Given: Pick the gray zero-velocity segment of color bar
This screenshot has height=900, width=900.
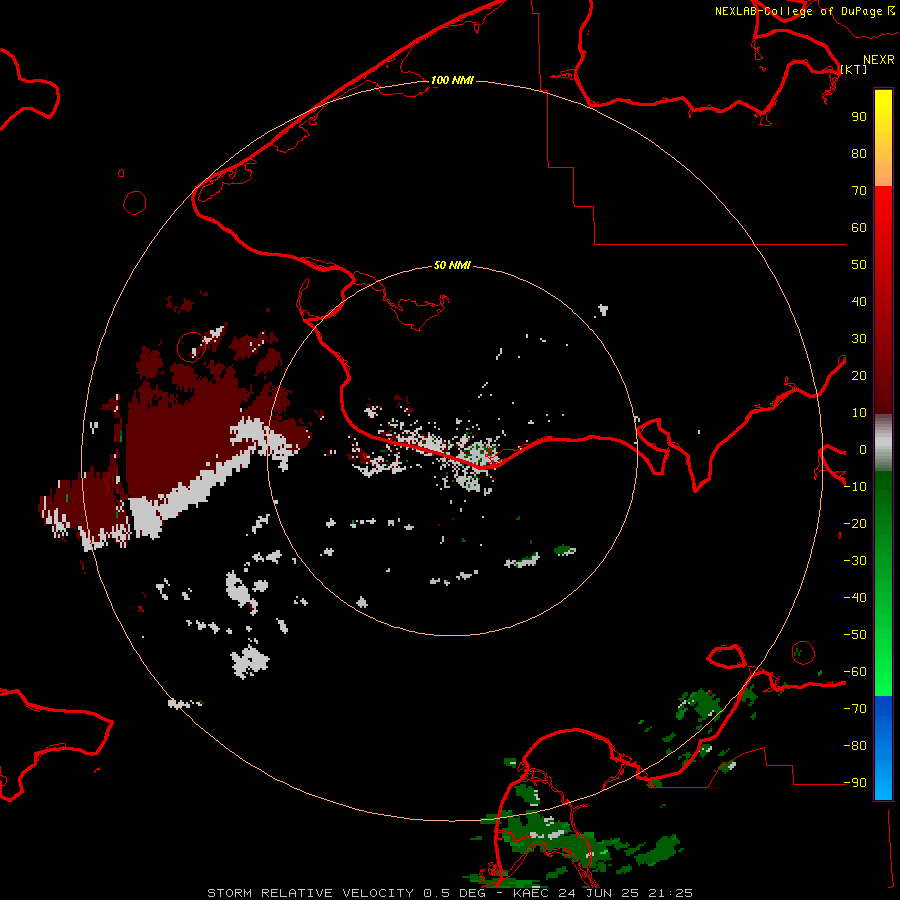Looking at the screenshot, I should click(x=883, y=443).
